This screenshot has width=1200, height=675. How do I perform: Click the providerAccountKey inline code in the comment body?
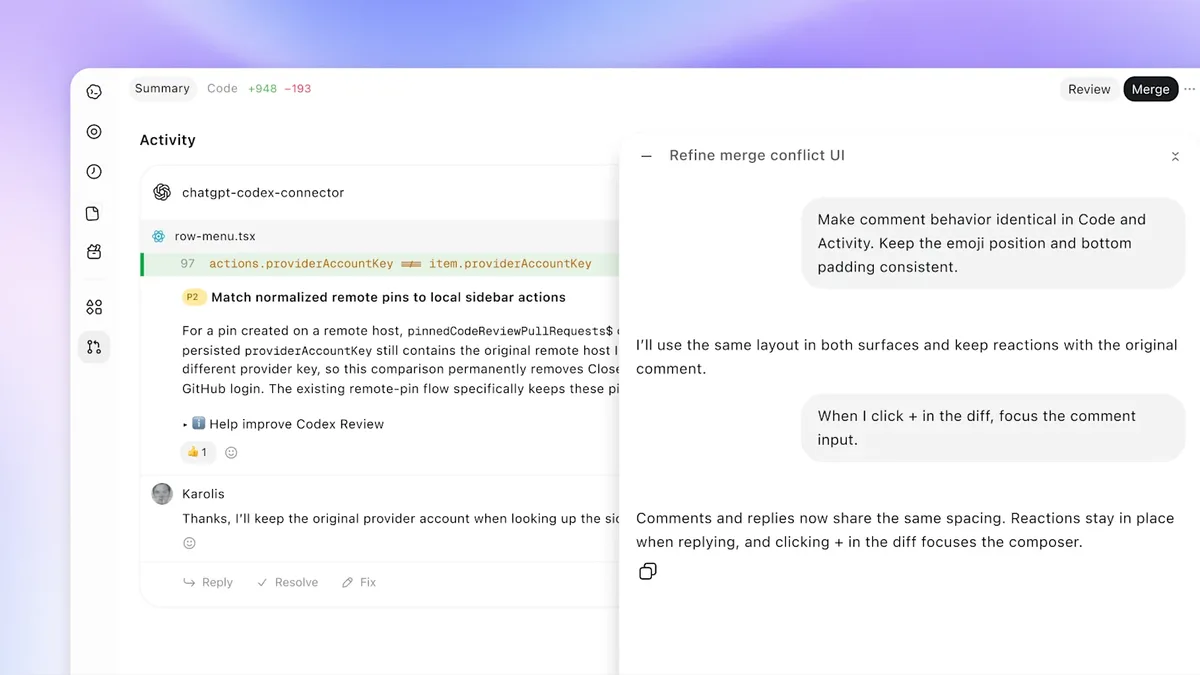[x=308, y=351]
